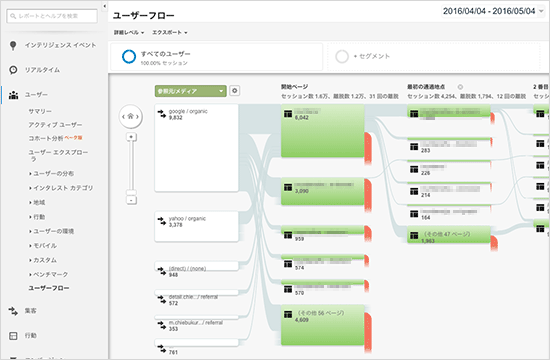Select the All Users segment
The image size is (550, 360).
coord(216,57)
